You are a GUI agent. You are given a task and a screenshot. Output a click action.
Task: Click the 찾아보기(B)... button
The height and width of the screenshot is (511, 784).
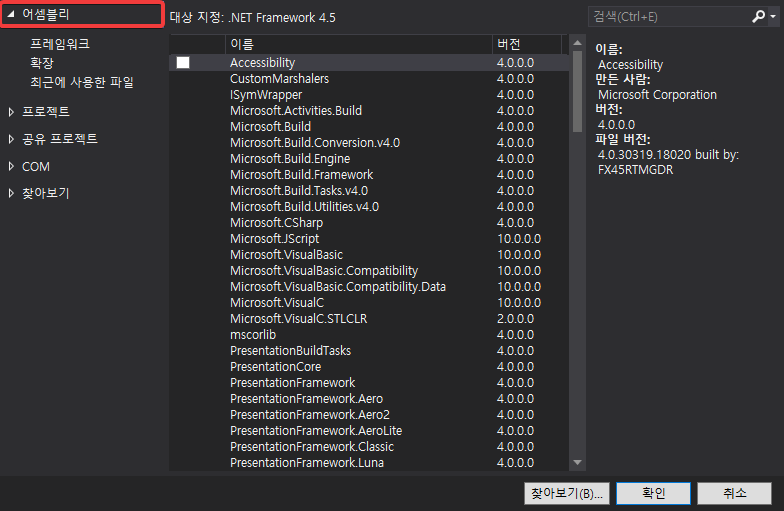[567, 494]
